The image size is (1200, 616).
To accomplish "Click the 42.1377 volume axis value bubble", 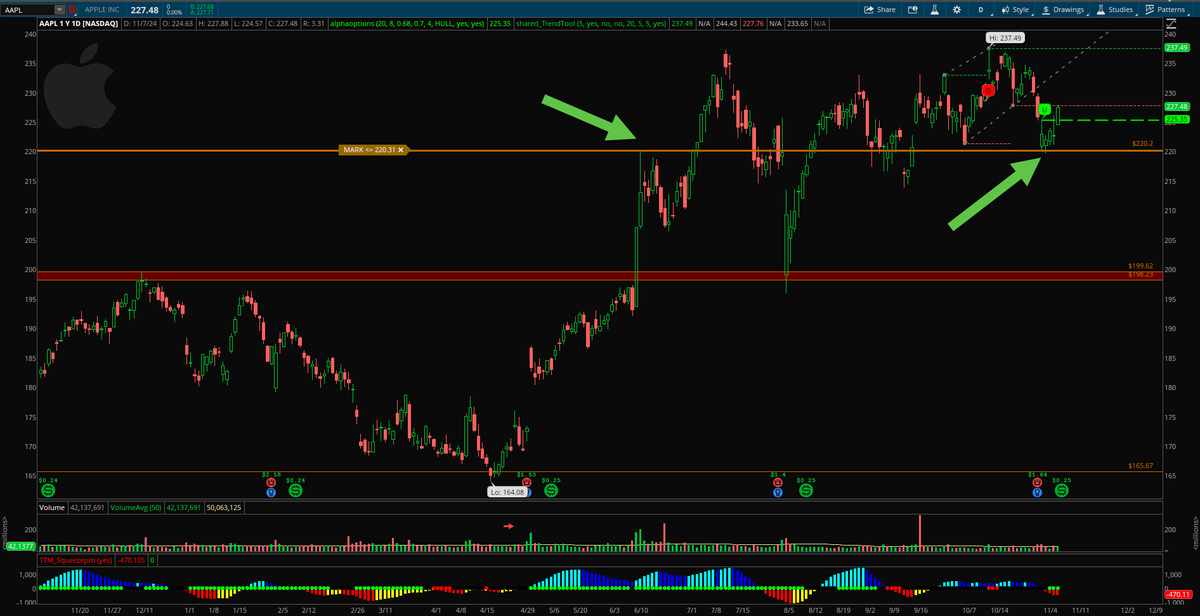I will (x=21, y=547).
